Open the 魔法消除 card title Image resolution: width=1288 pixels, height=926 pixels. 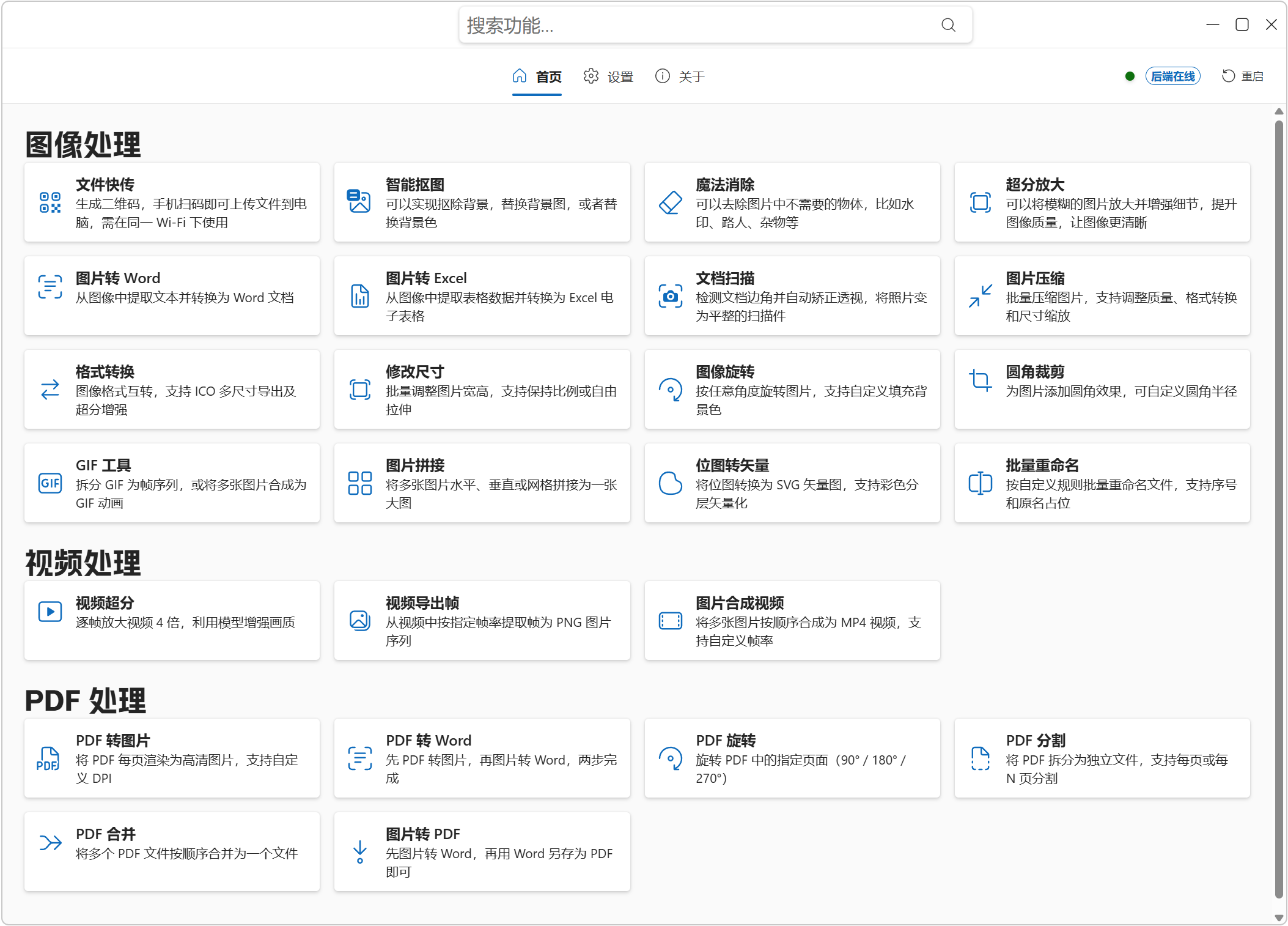(725, 185)
